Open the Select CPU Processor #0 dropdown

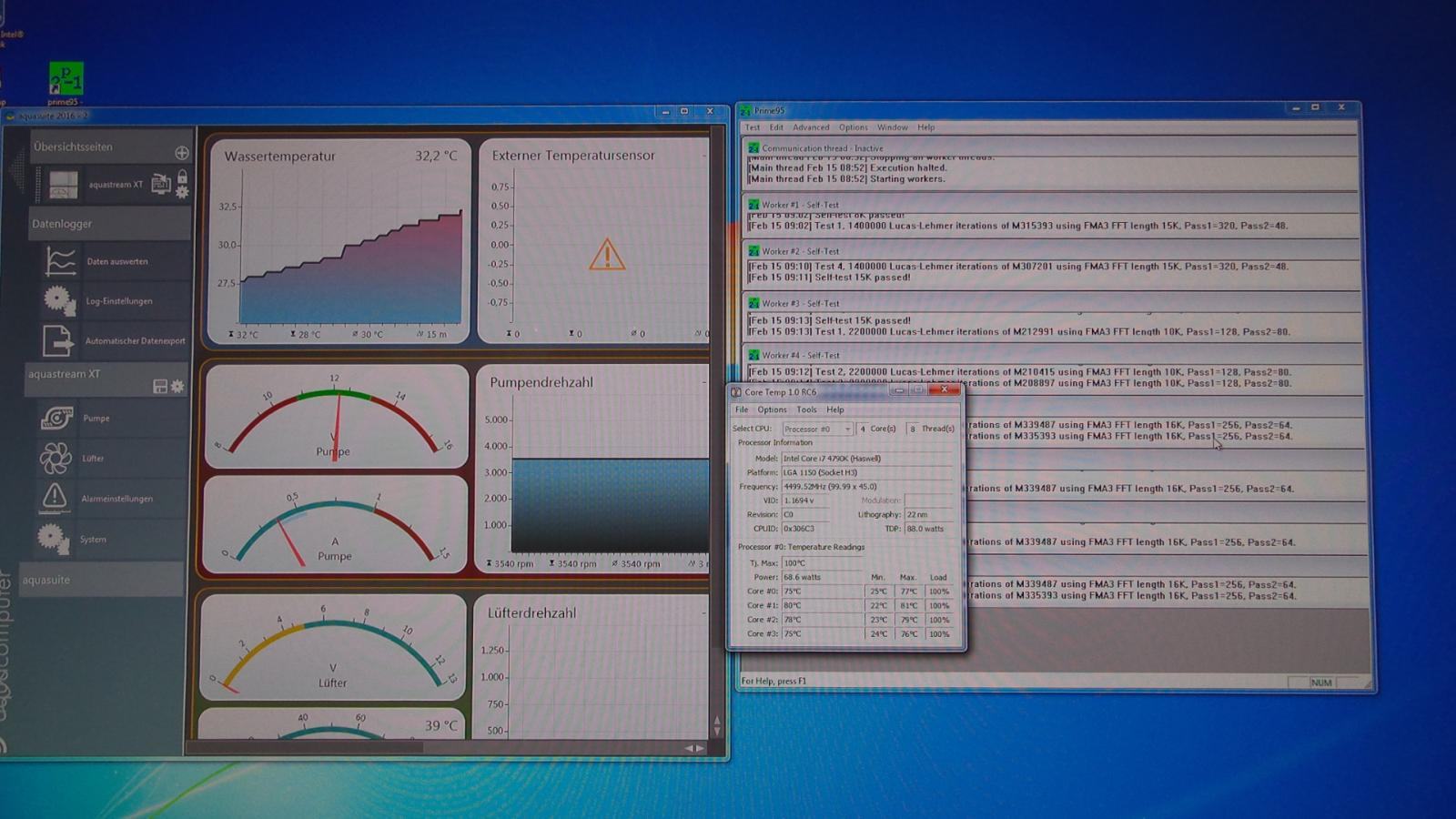(x=817, y=429)
